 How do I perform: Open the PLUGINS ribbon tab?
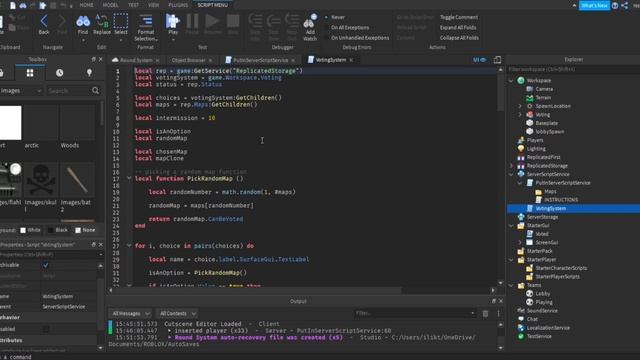tap(178, 5)
